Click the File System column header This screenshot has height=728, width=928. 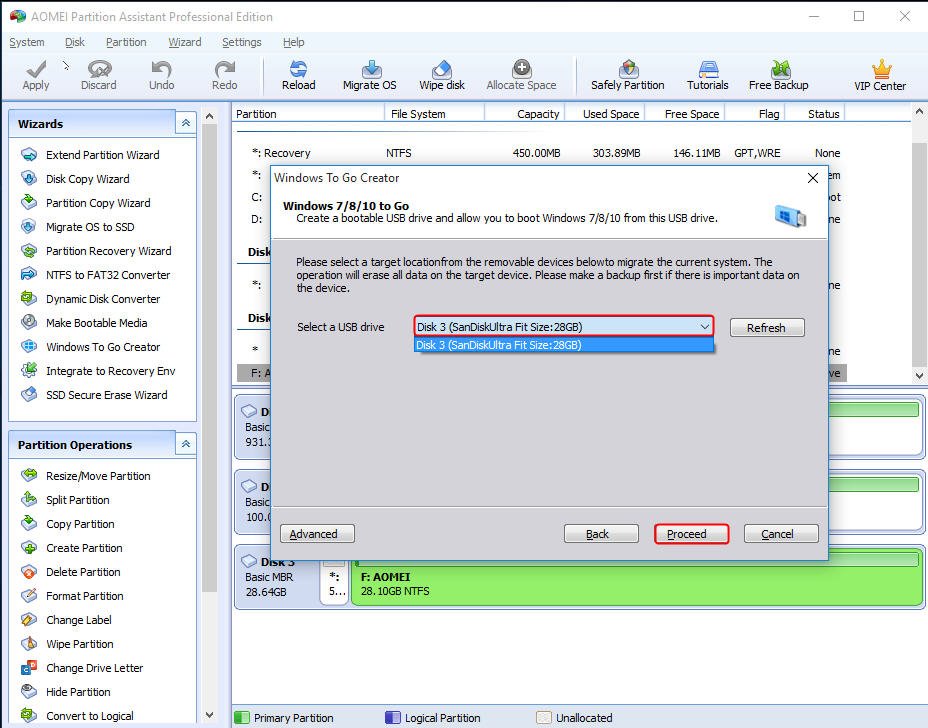[435, 114]
